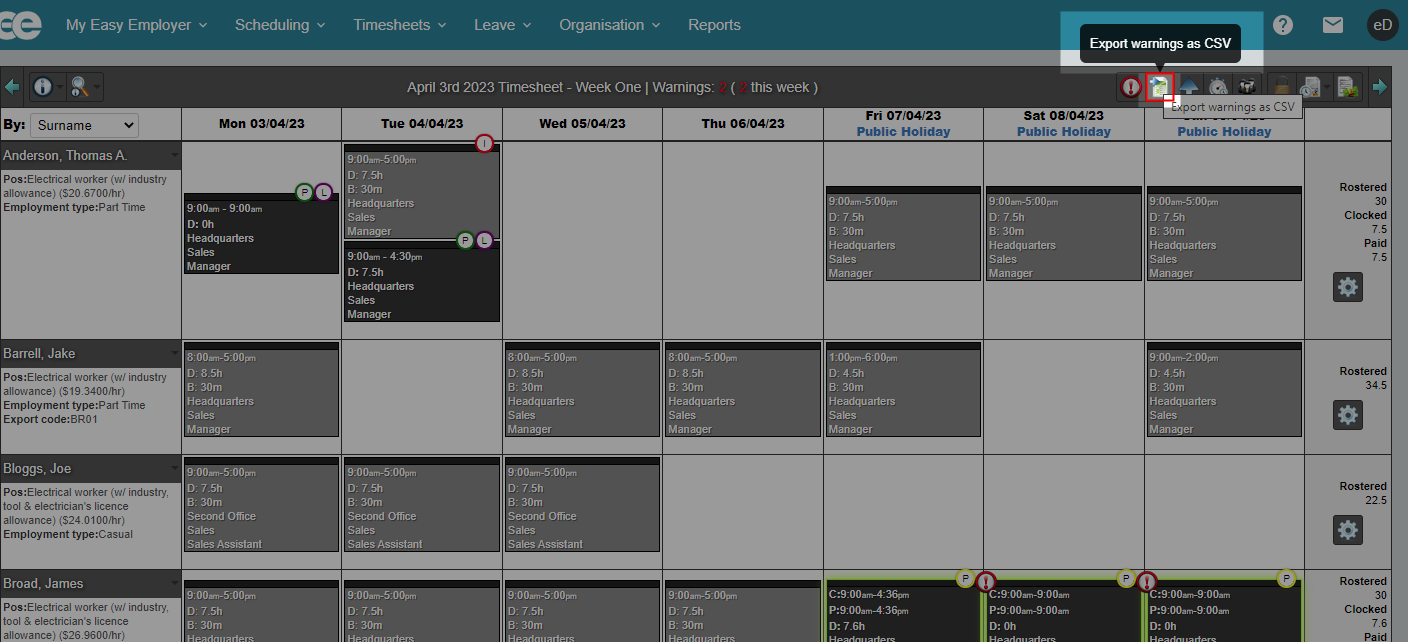Screen dimensions: 1408x642
Task: Select Bloggs Wednesday Sales Assistant shift card
Action: (x=583, y=504)
